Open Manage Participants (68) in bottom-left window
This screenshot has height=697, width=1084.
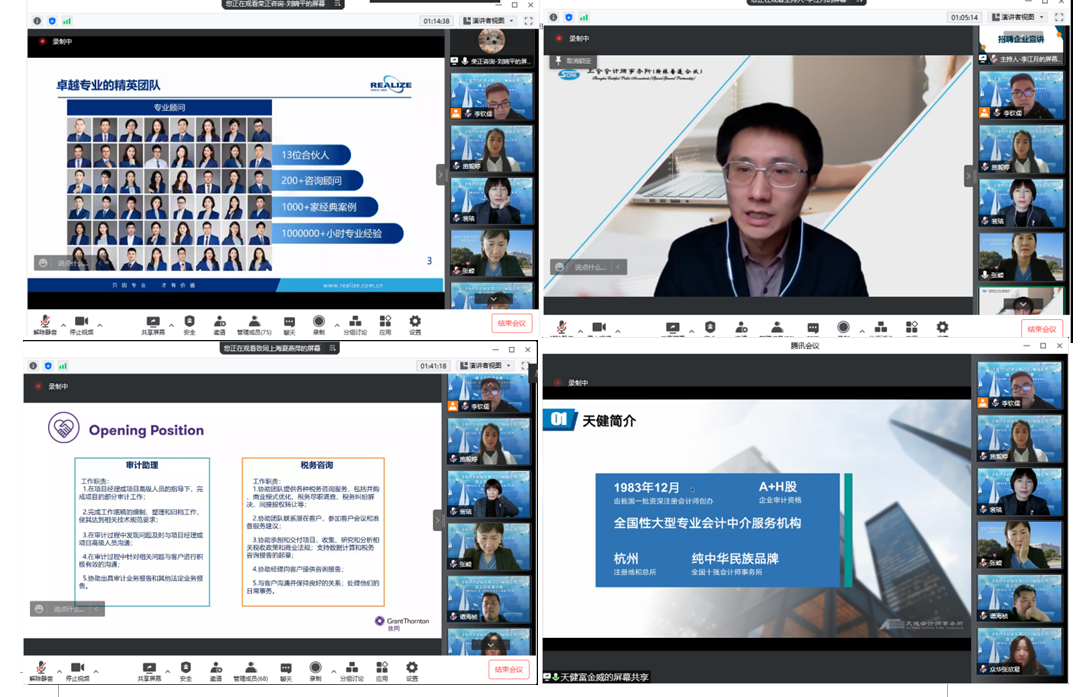coord(251,670)
